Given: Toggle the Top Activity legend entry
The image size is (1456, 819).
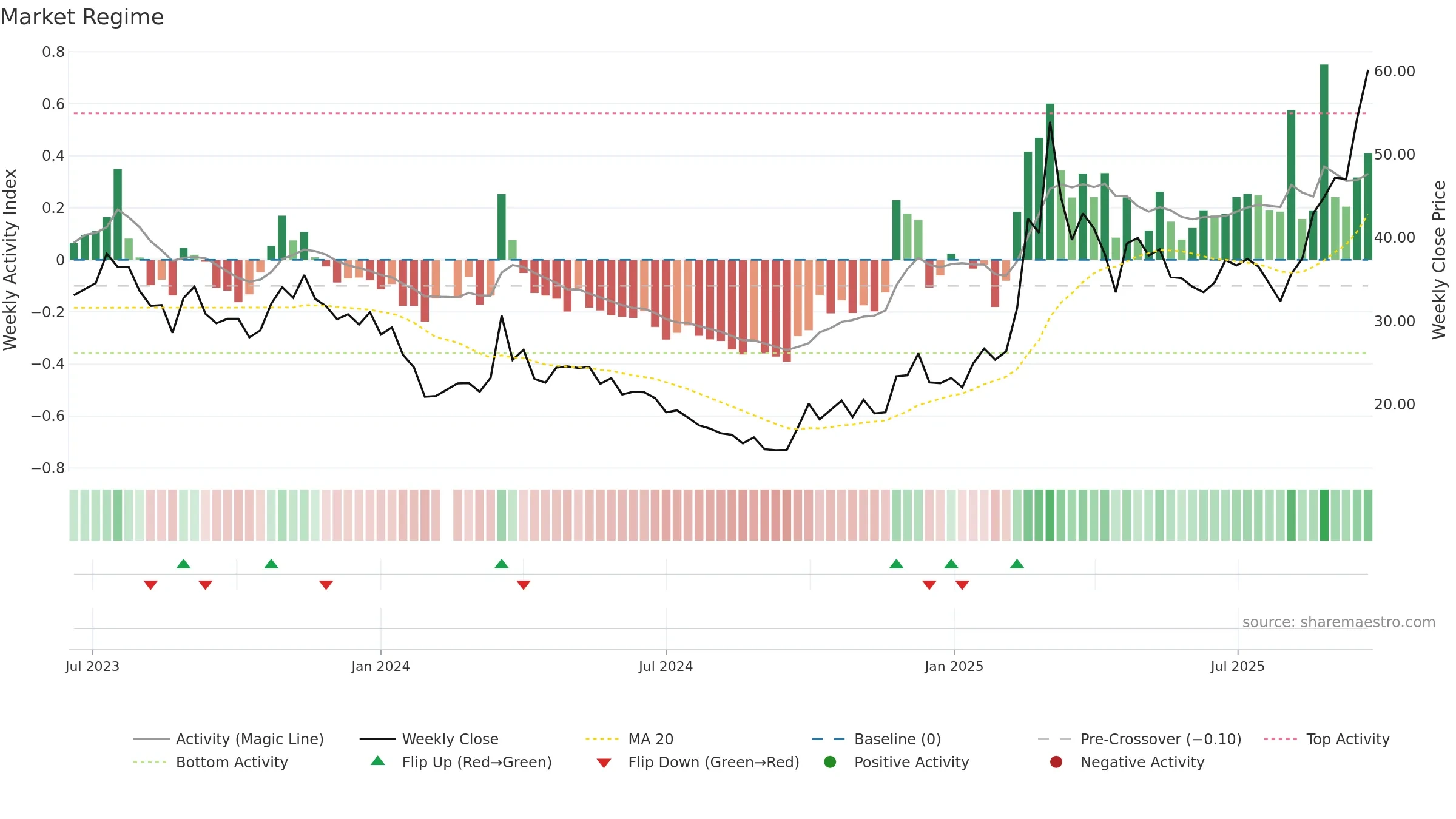Looking at the screenshot, I should point(1327,739).
